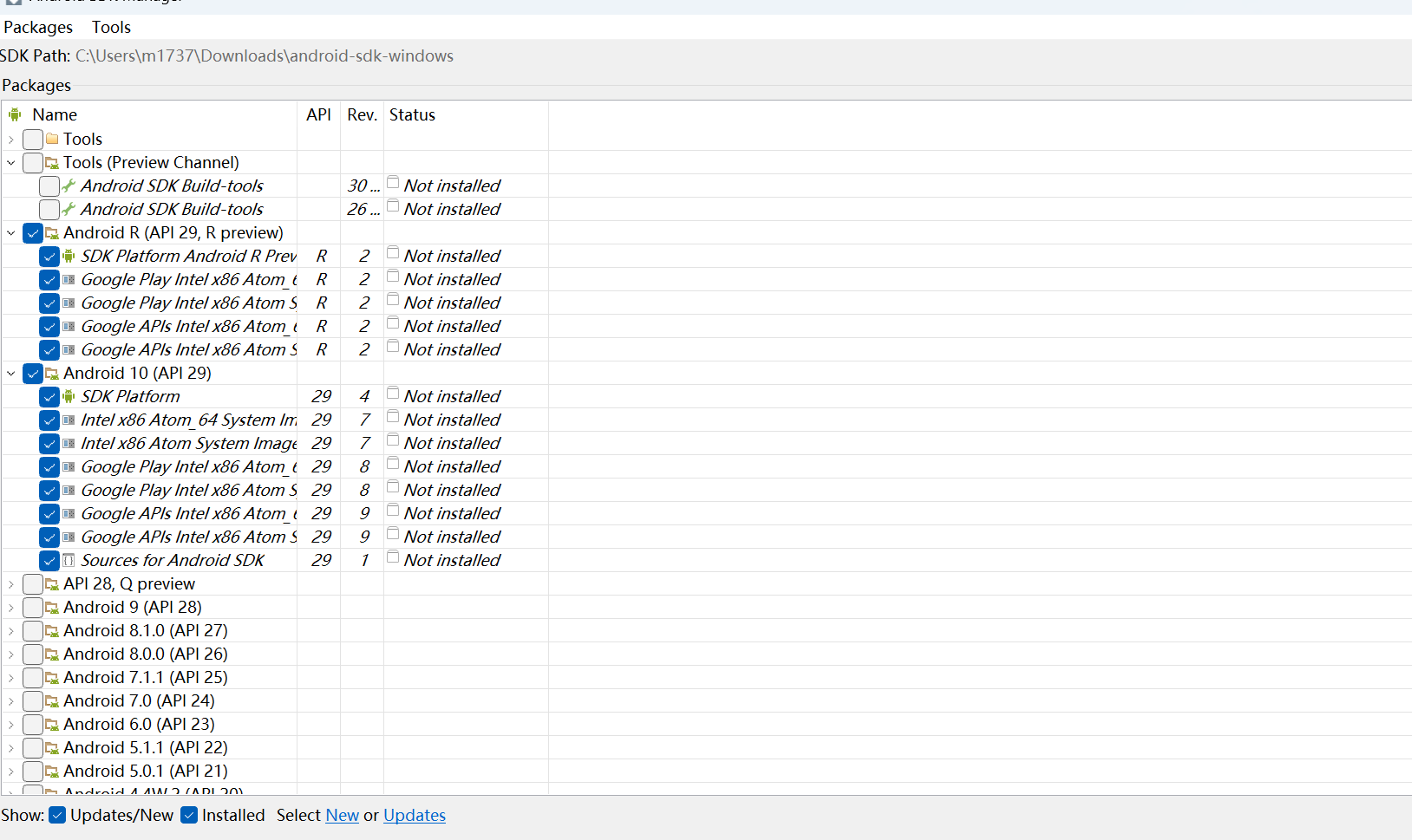Image resolution: width=1412 pixels, height=840 pixels.
Task: Collapse the Android 10 (API 29) group
Action: [x=10, y=373]
